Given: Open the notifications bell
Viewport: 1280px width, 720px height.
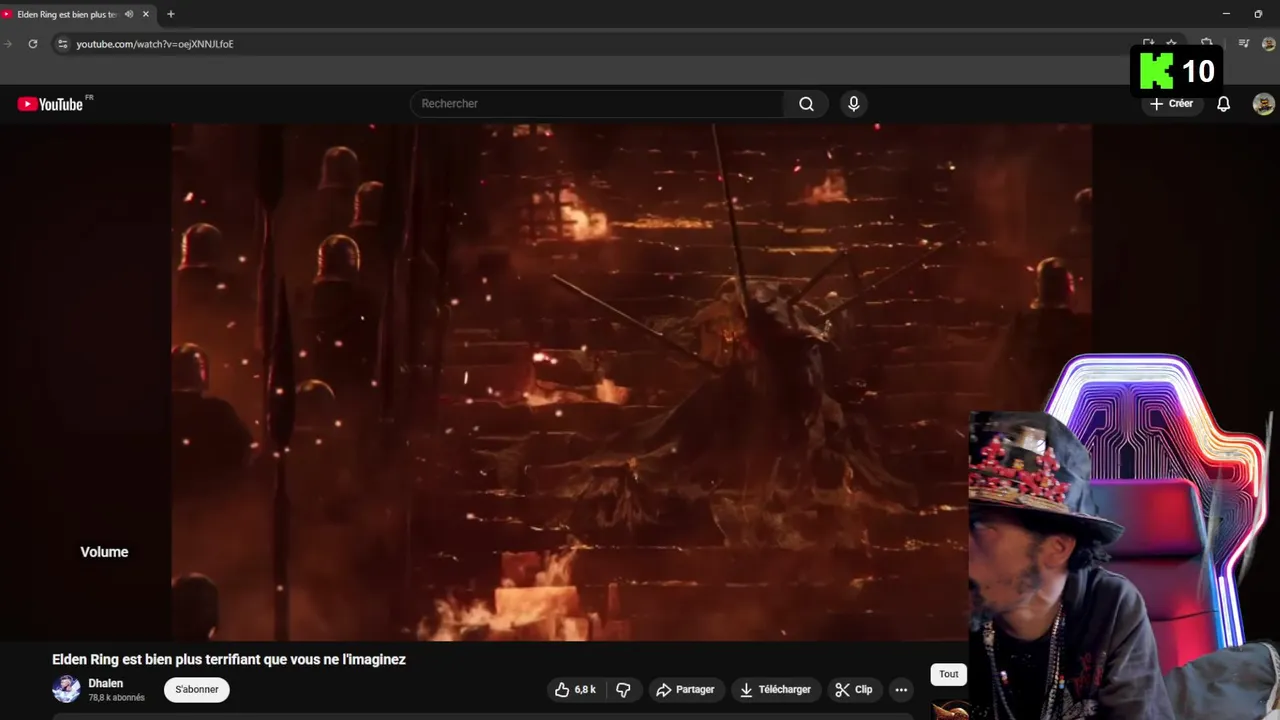Looking at the screenshot, I should coord(1223,104).
